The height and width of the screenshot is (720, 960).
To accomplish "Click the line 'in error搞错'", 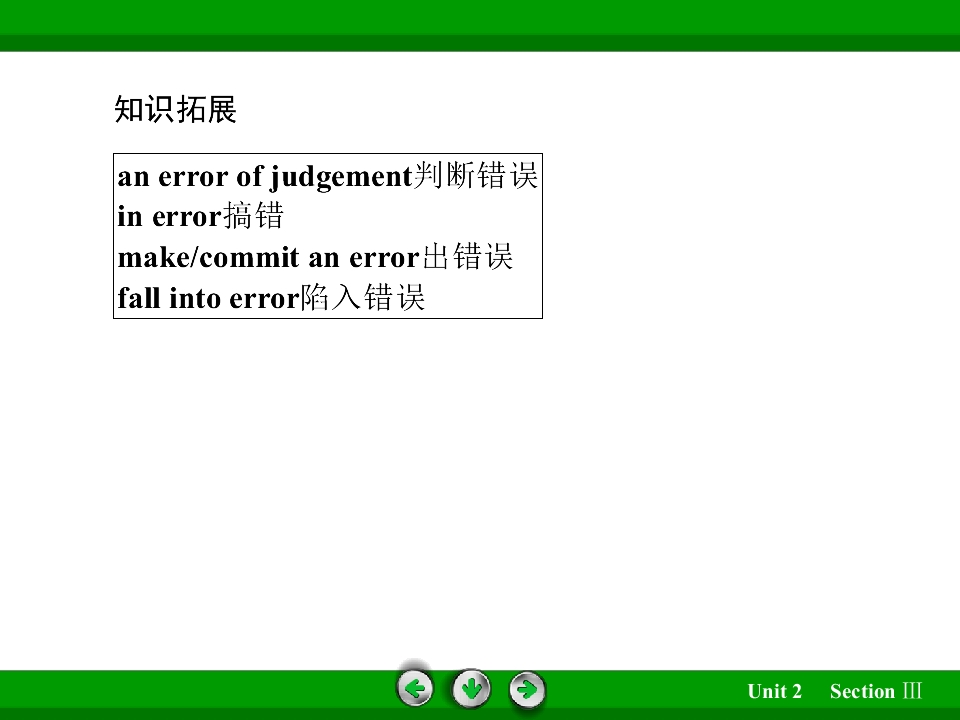I will tap(200, 216).
